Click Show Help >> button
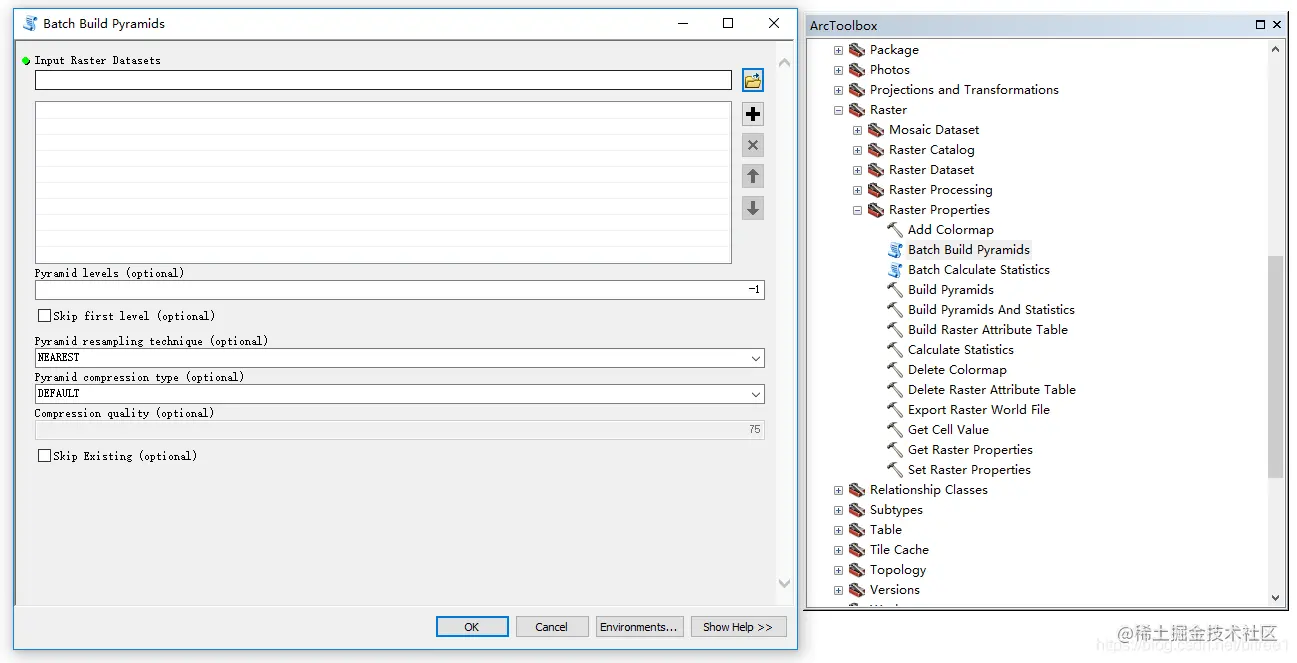This screenshot has height=663, width=1297. tap(738, 627)
